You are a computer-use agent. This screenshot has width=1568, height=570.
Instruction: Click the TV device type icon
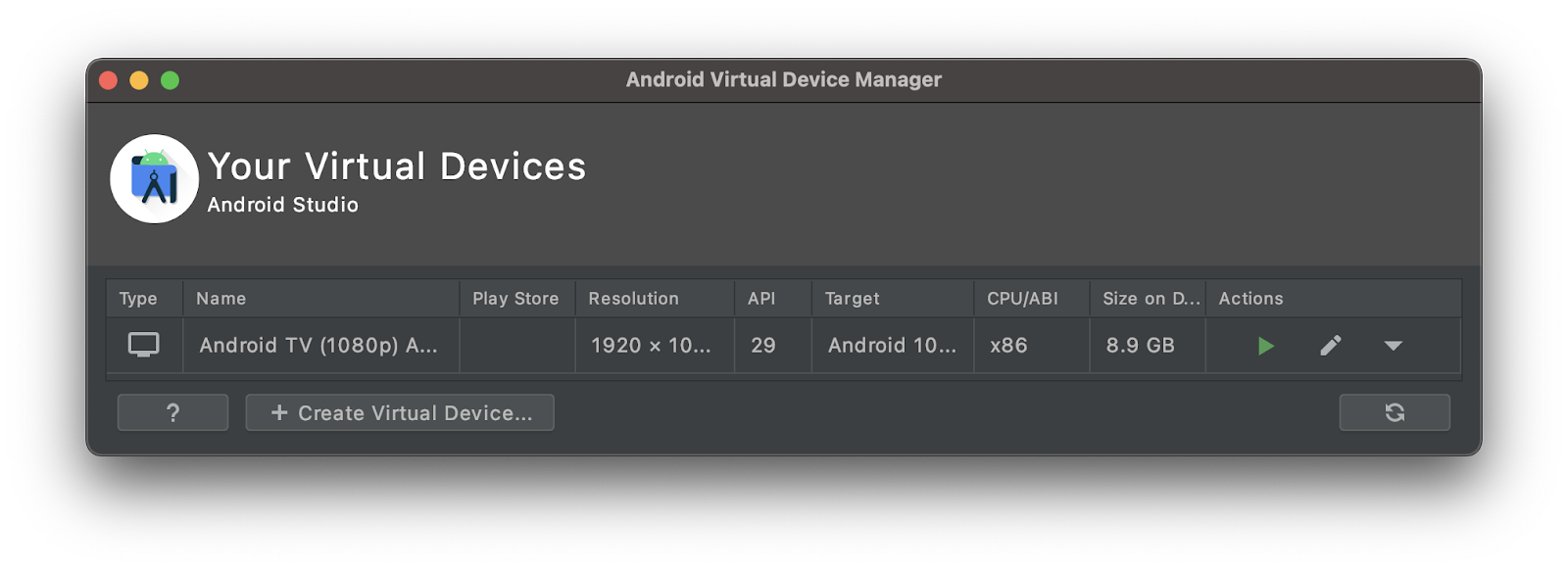point(143,345)
